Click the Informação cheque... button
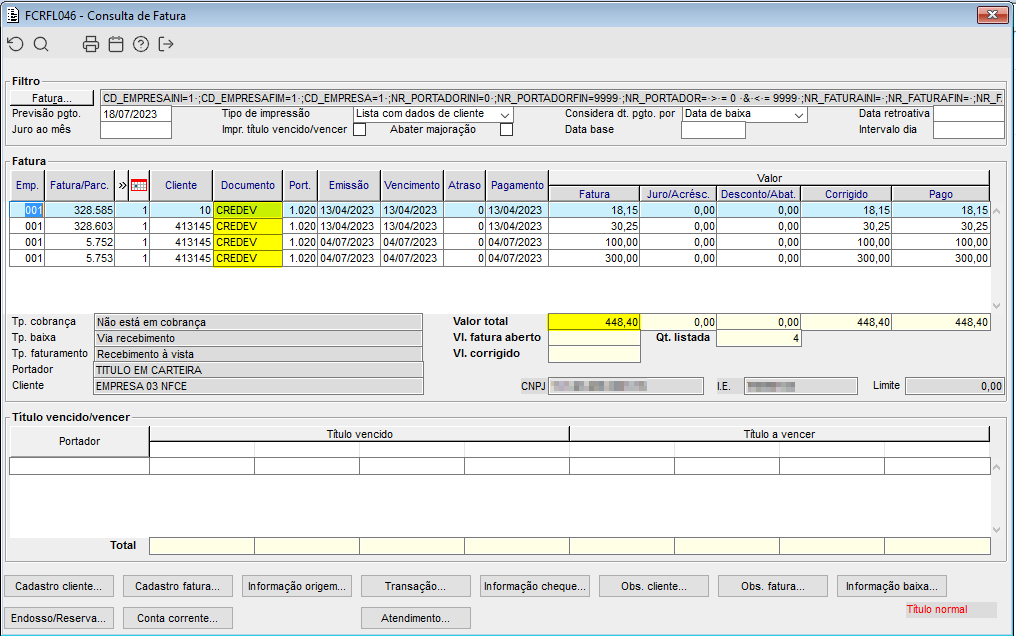1016x636 pixels. tap(535, 586)
